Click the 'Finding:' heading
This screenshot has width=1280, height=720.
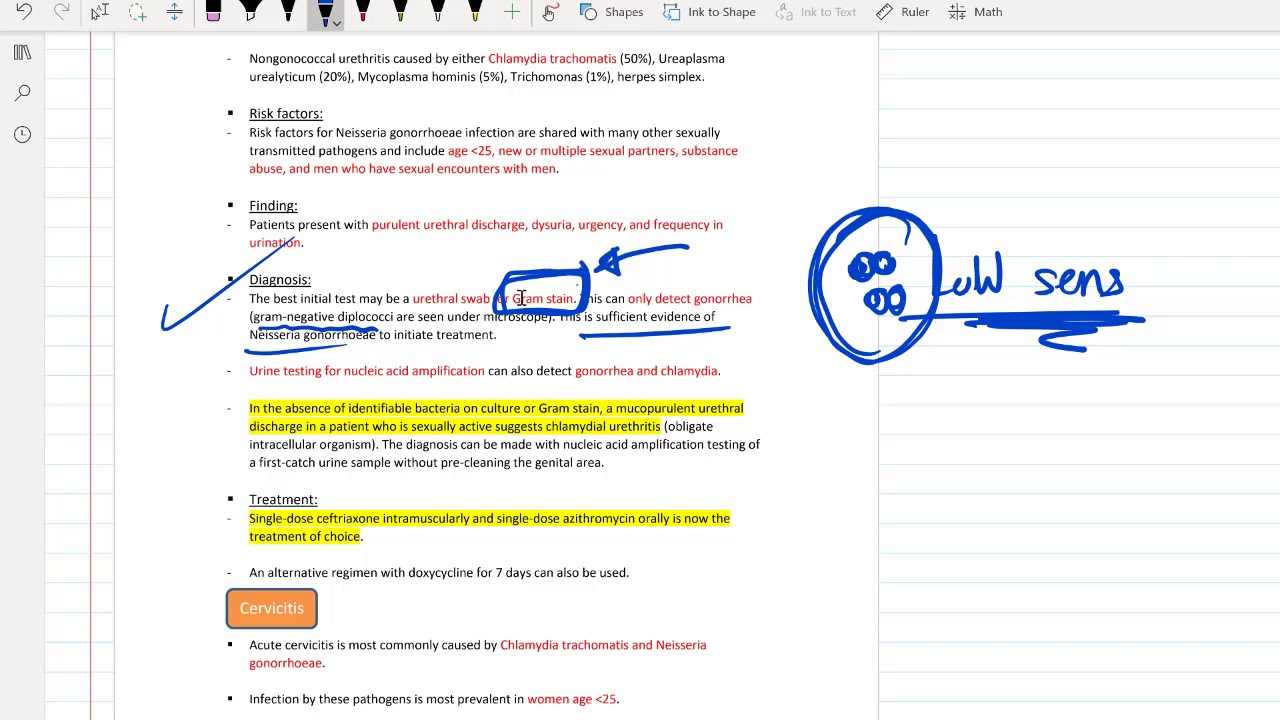click(x=273, y=206)
